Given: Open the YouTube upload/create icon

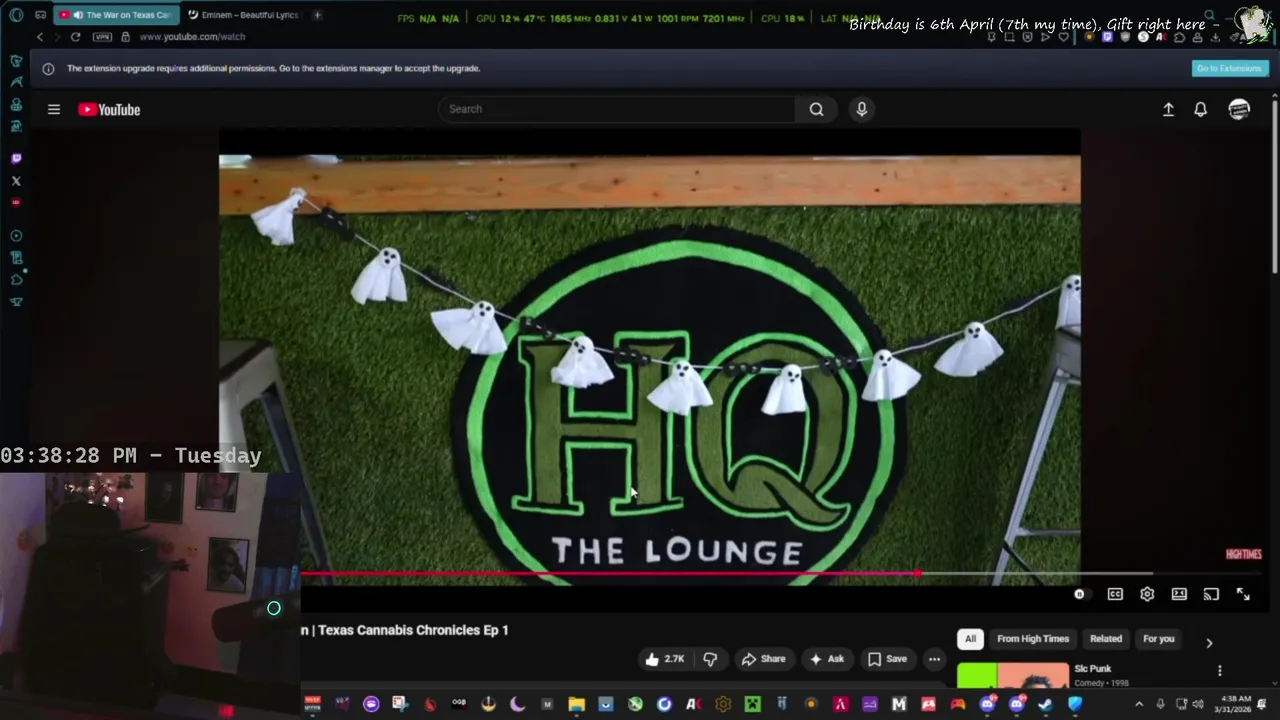Looking at the screenshot, I should click(x=1168, y=110).
